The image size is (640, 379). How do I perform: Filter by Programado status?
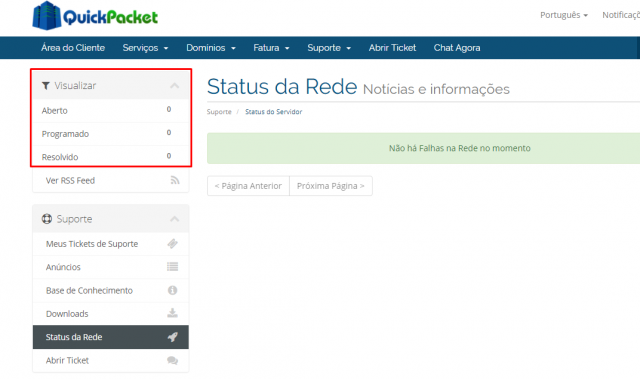point(111,134)
